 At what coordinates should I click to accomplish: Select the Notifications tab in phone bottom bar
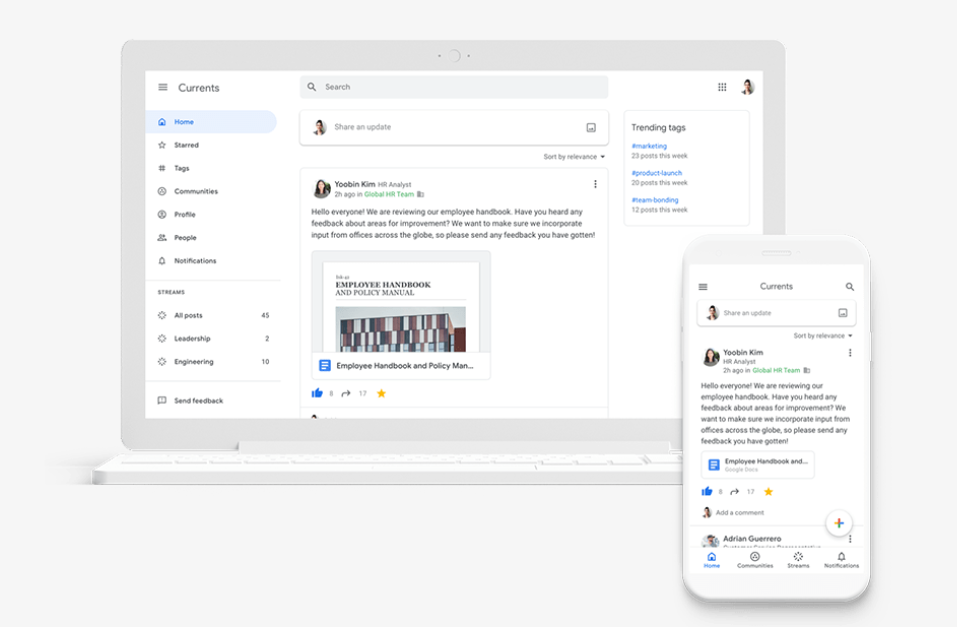click(x=841, y=560)
